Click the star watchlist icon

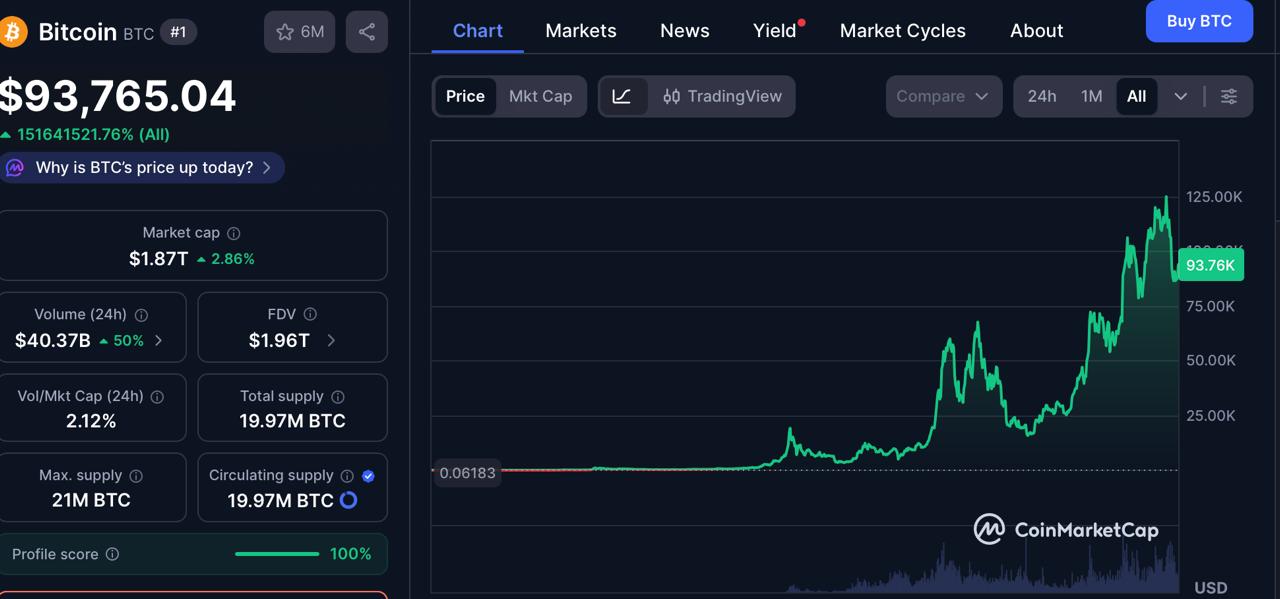[285, 31]
